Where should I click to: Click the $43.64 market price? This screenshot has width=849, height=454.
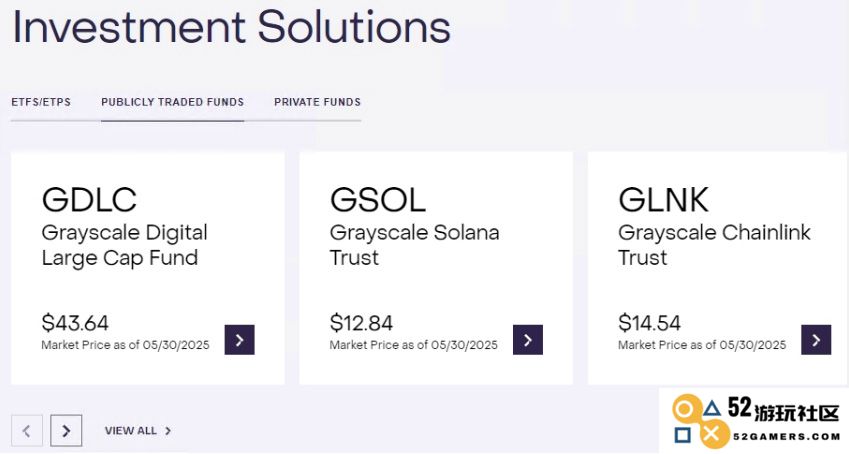(75, 323)
